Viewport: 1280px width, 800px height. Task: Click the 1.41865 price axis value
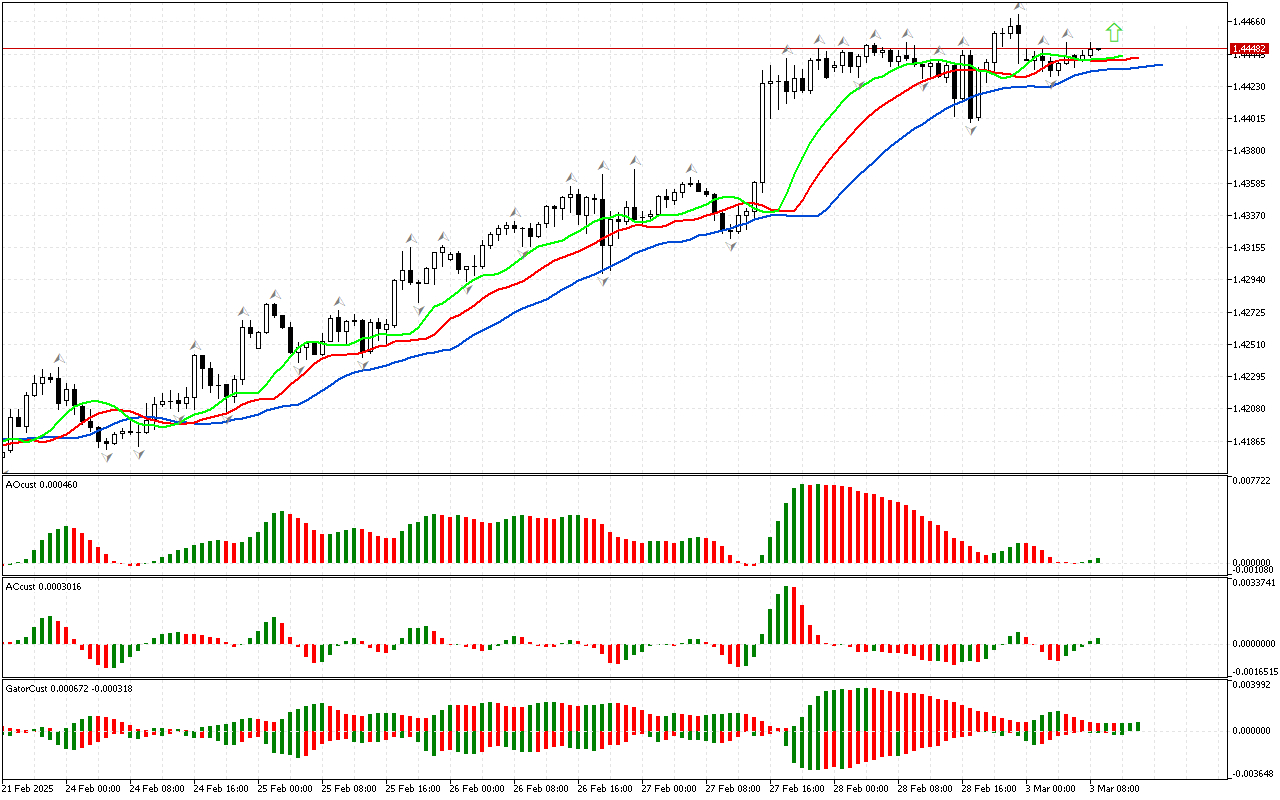1251,442
